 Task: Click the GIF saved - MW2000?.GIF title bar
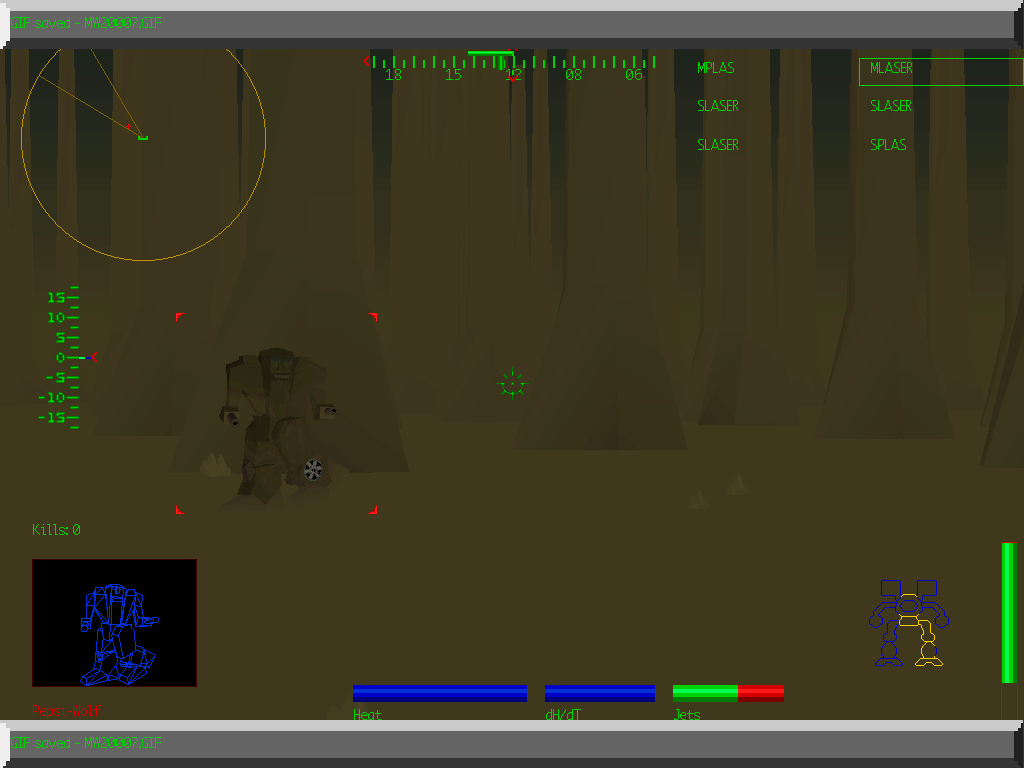[x=85, y=23]
